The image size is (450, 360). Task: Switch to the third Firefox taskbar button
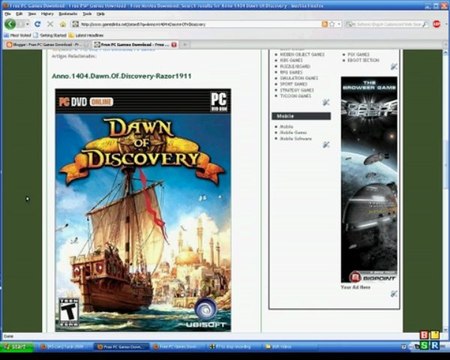click(178, 347)
